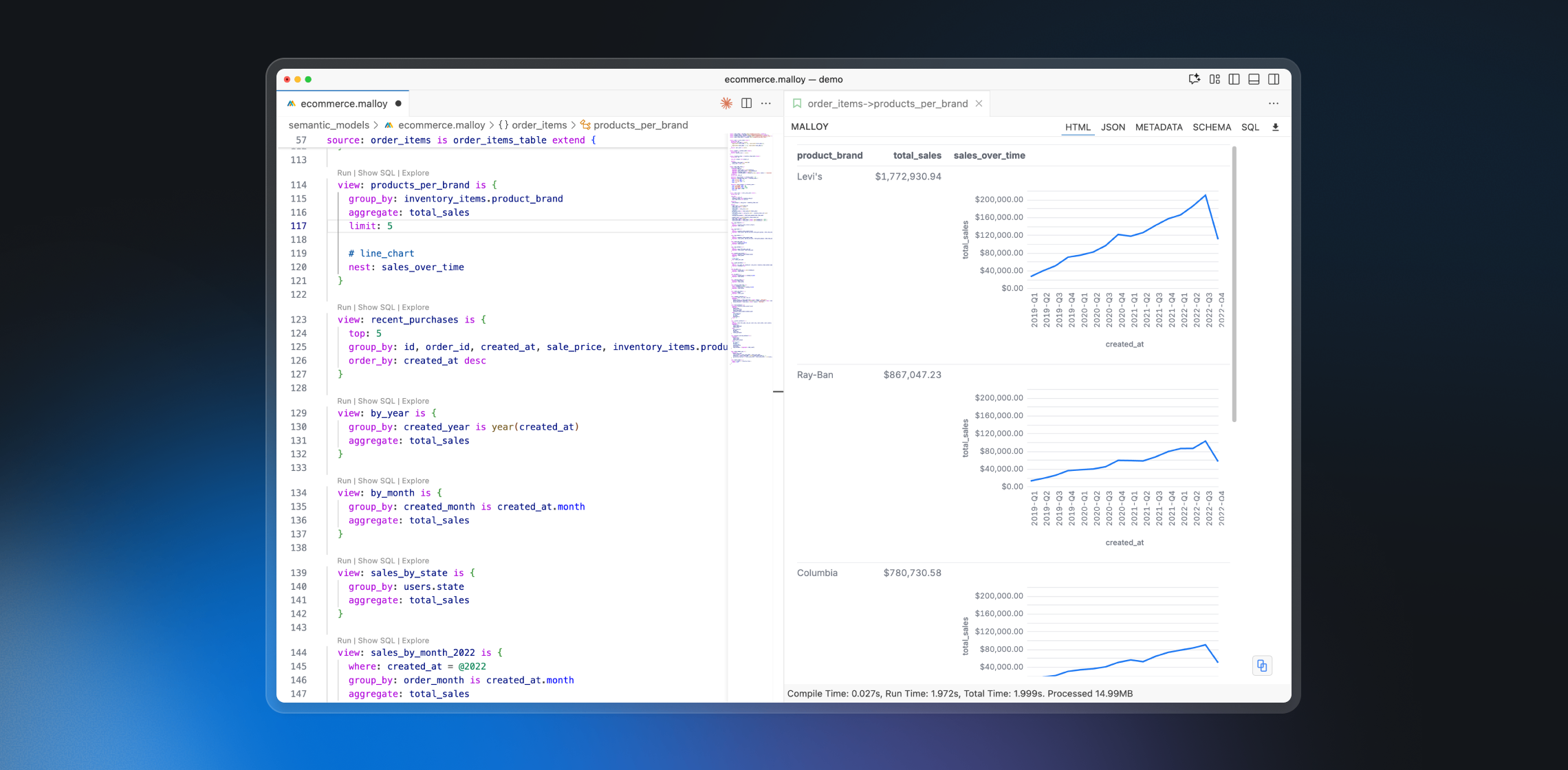Open the results panel more actions menu

1273,104
